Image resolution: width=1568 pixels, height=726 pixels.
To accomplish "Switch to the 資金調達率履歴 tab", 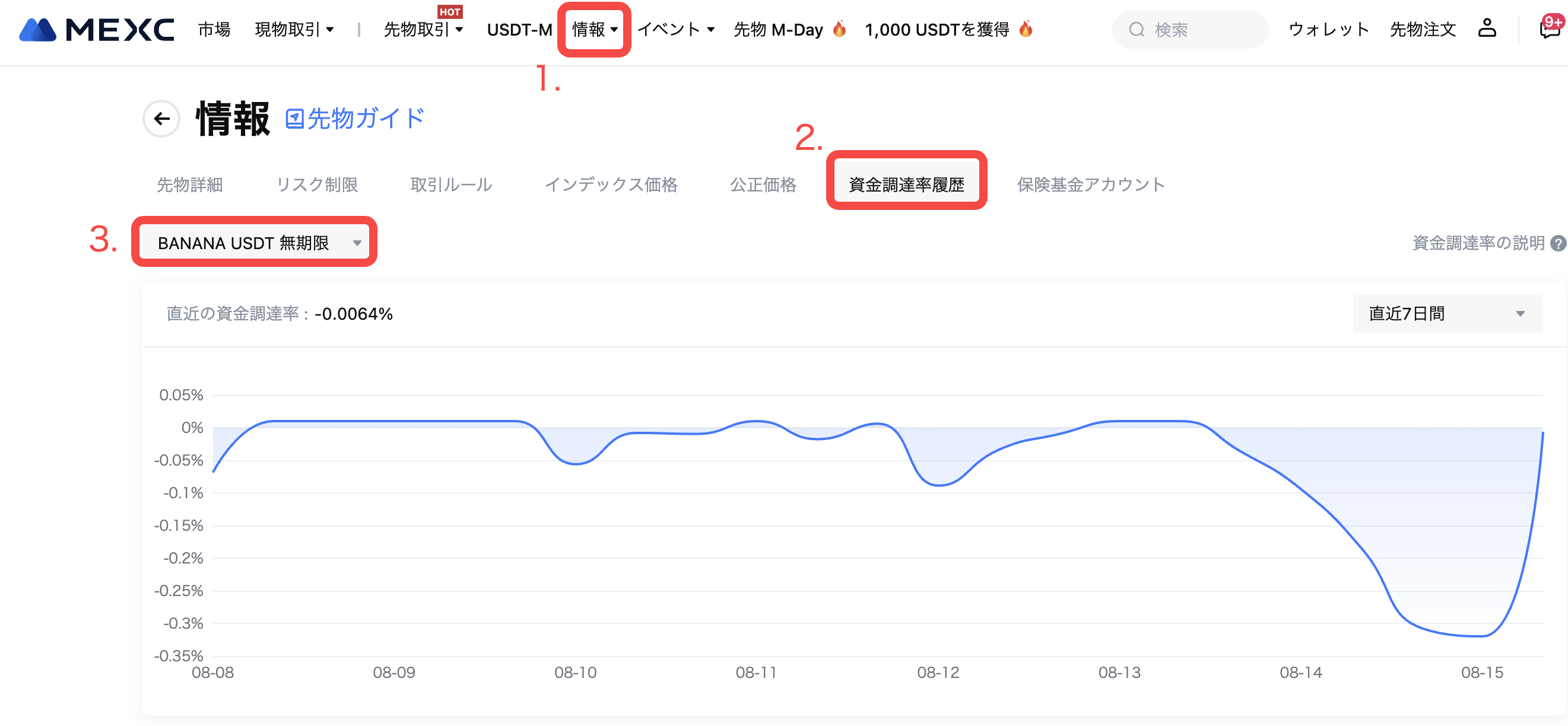I will tap(906, 184).
